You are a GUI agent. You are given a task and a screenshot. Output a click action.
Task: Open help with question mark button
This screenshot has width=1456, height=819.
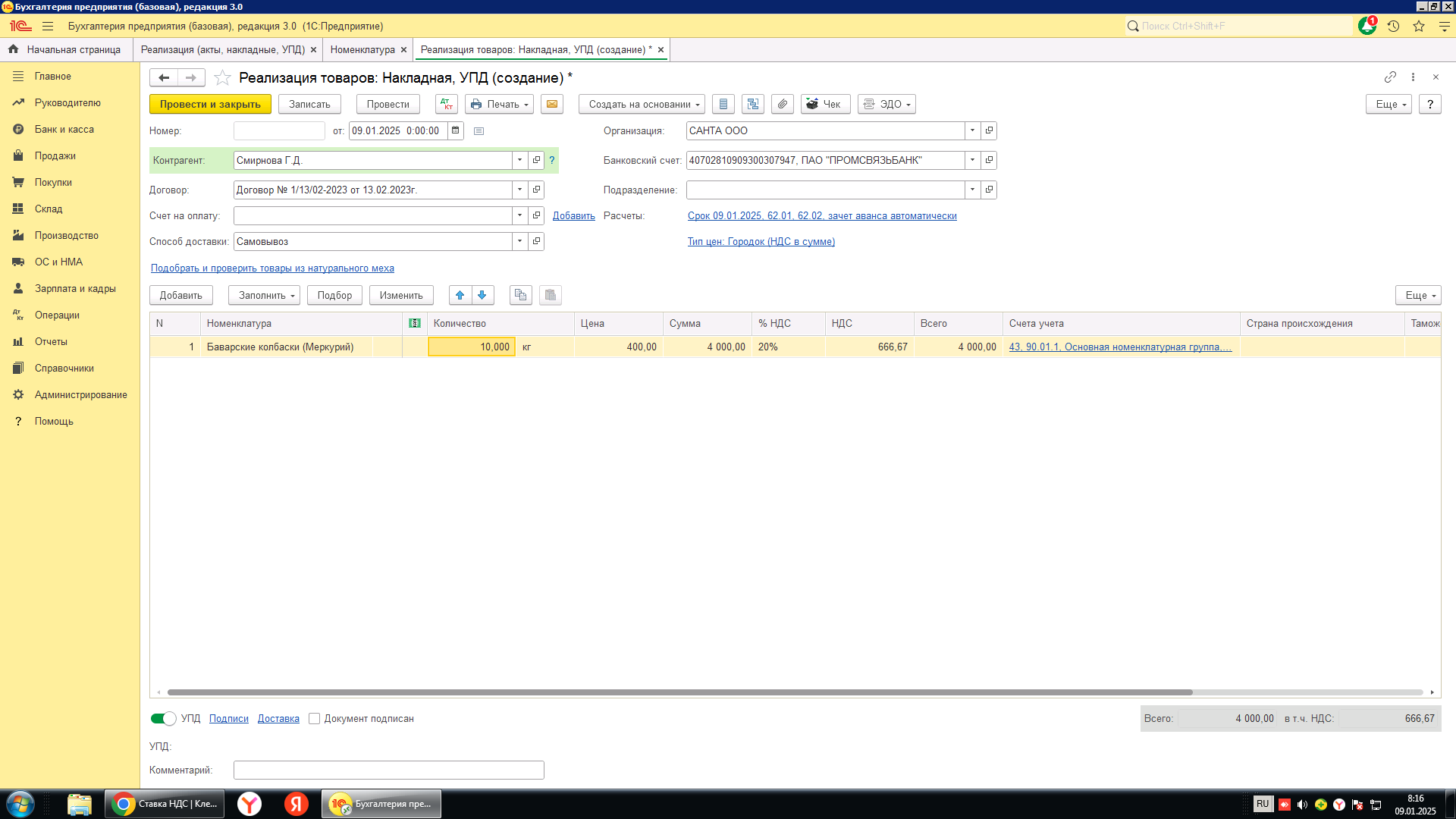click(x=1430, y=104)
